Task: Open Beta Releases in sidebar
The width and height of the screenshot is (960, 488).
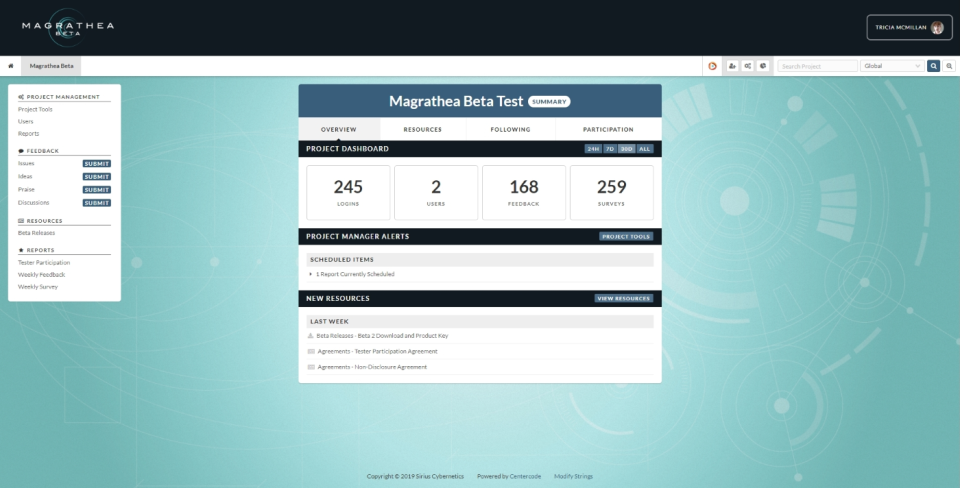Action: point(36,233)
